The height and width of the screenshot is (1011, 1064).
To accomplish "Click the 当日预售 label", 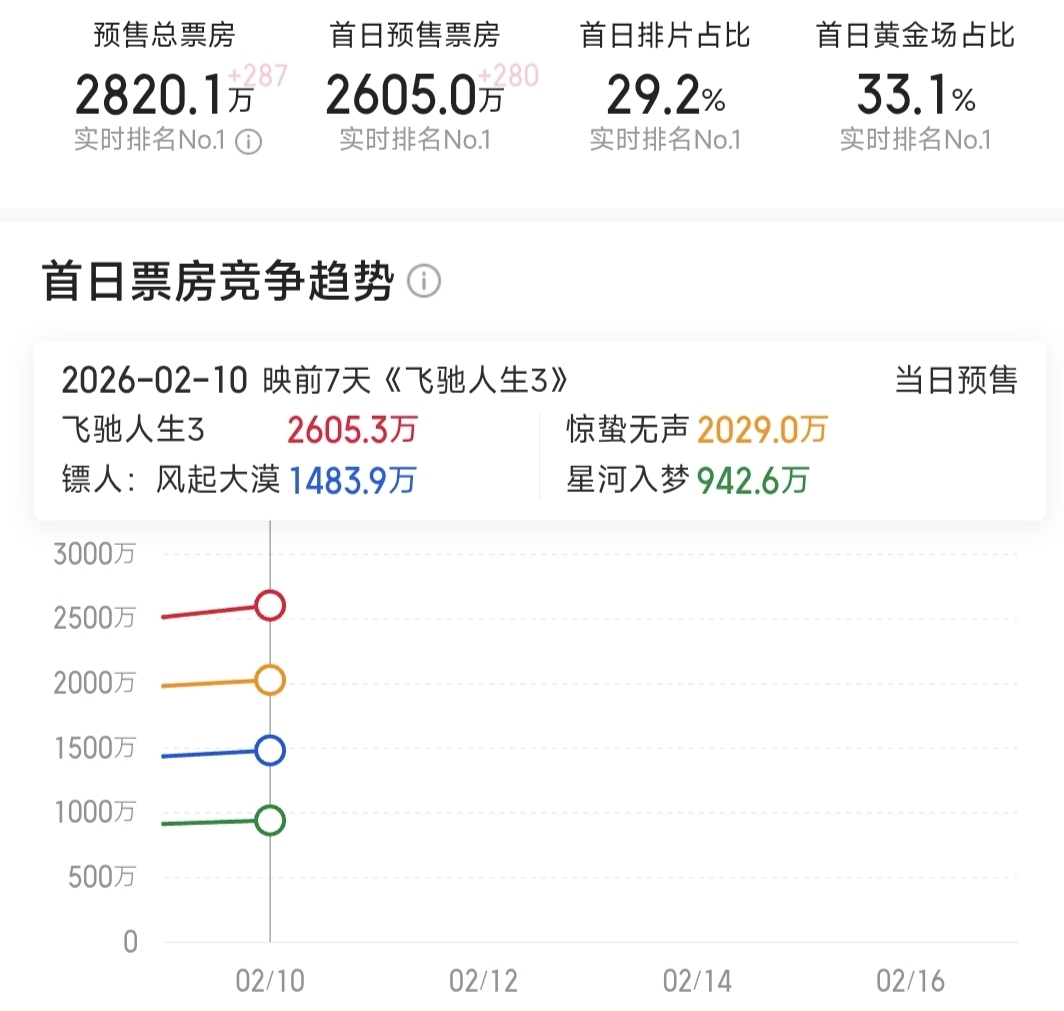I will tap(956, 380).
